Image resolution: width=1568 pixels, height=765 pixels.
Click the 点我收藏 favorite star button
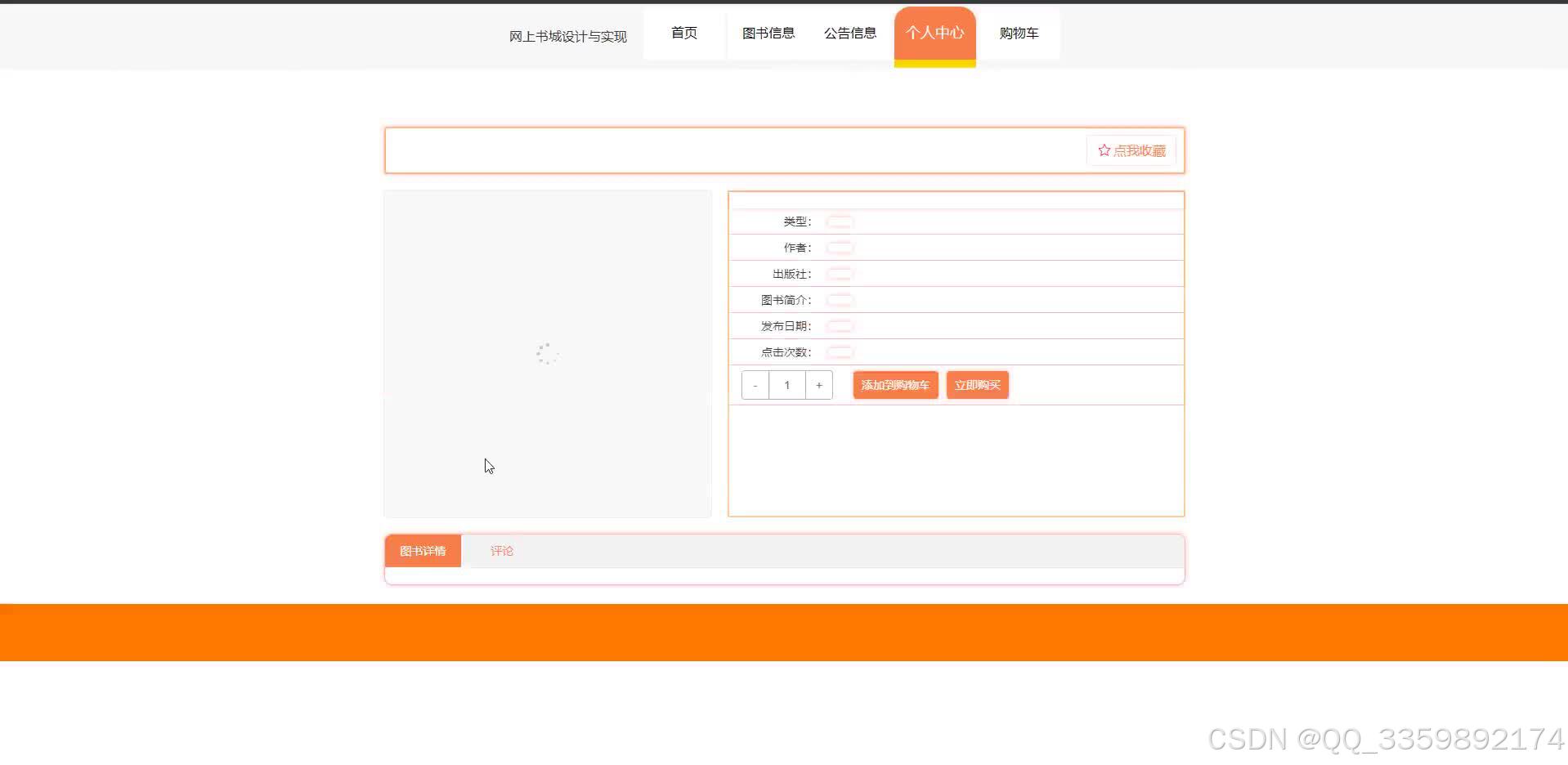[1131, 150]
